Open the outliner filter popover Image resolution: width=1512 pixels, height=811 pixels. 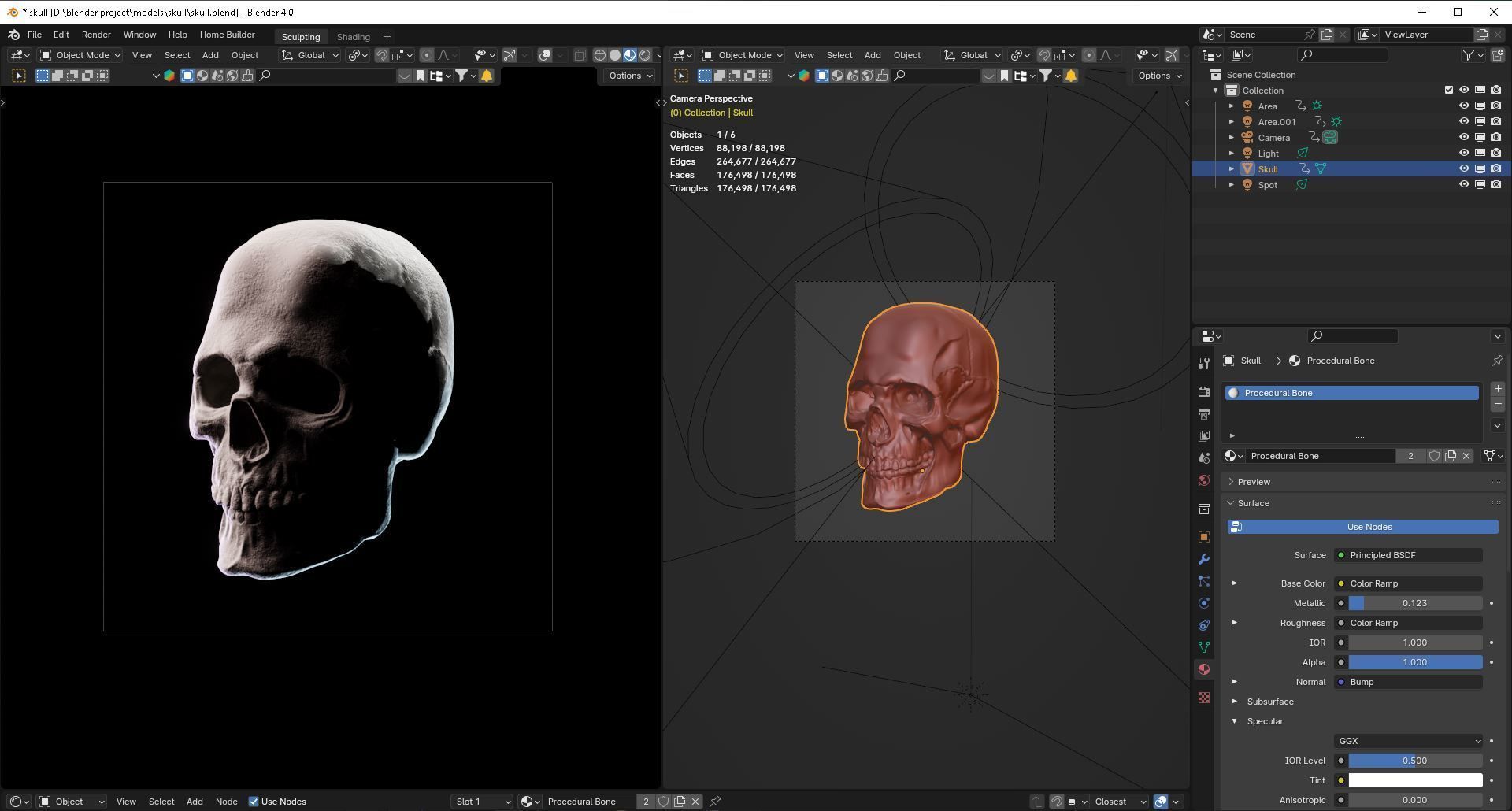point(1472,55)
